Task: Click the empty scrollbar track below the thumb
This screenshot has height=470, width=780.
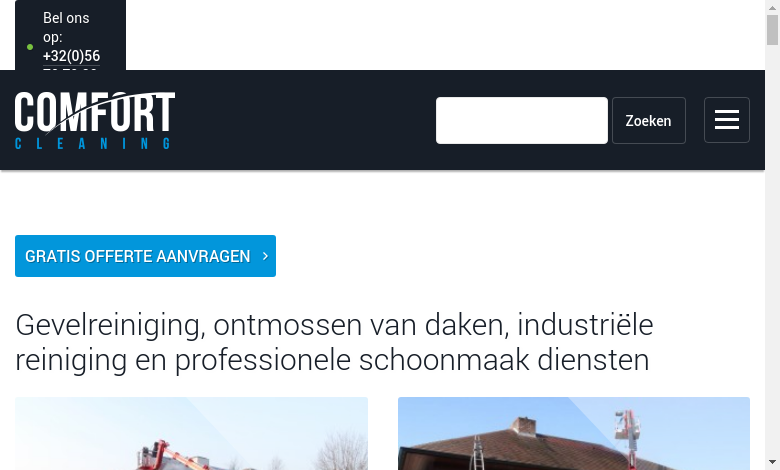Action: (772, 249)
